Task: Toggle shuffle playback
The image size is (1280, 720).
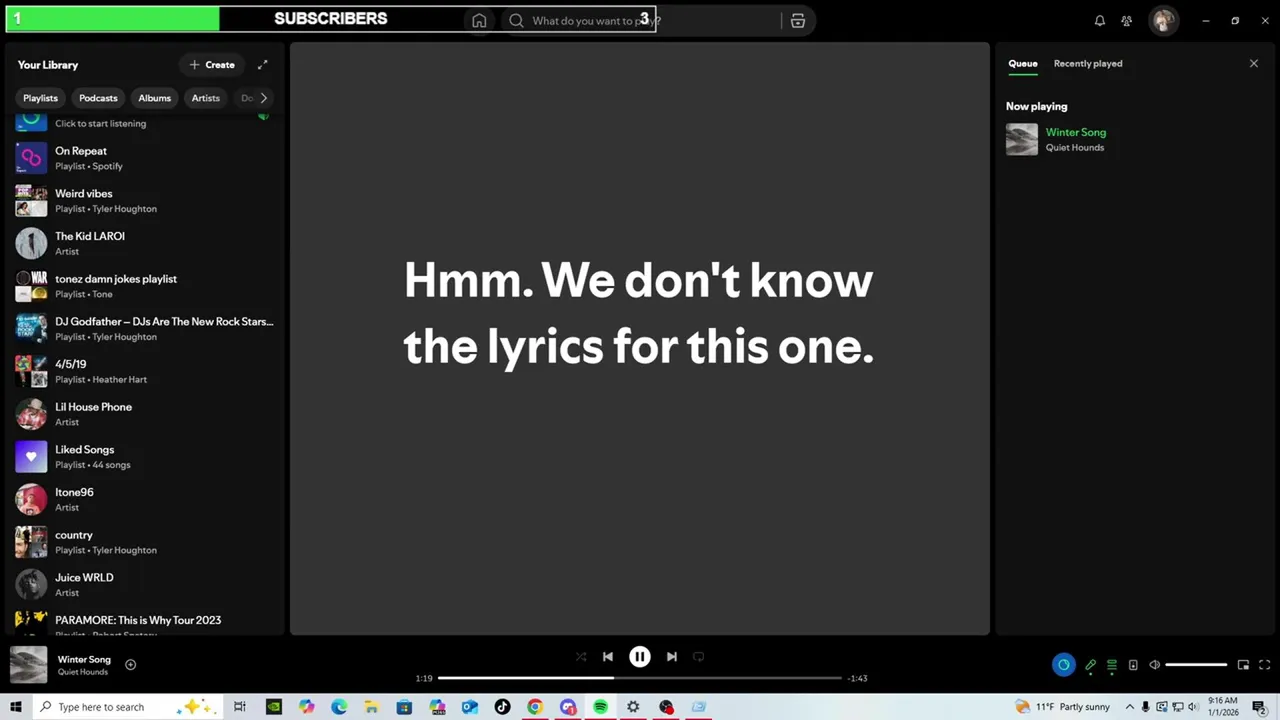Action: pyautogui.click(x=581, y=657)
